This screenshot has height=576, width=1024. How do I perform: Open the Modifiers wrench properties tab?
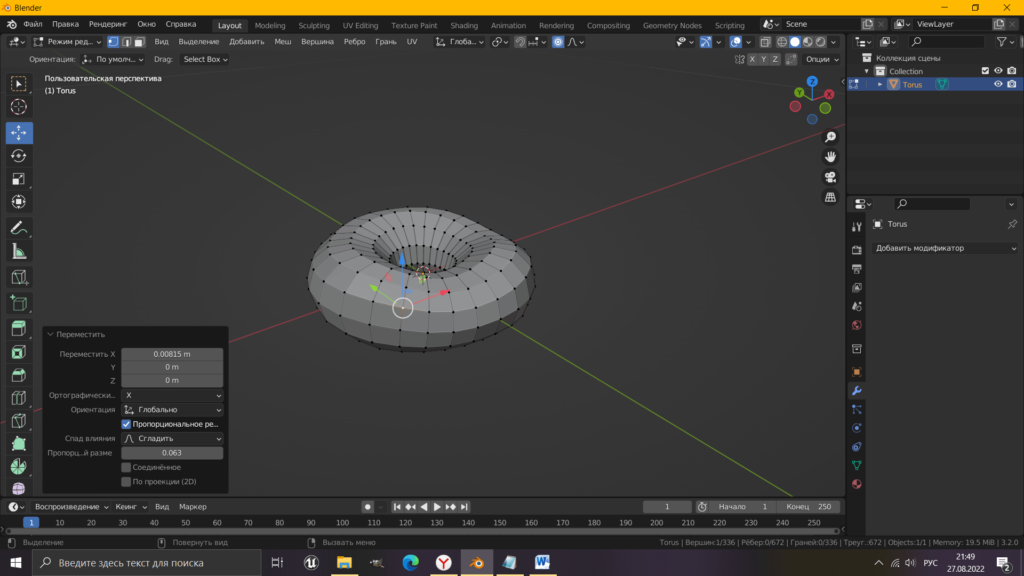point(856,390)
